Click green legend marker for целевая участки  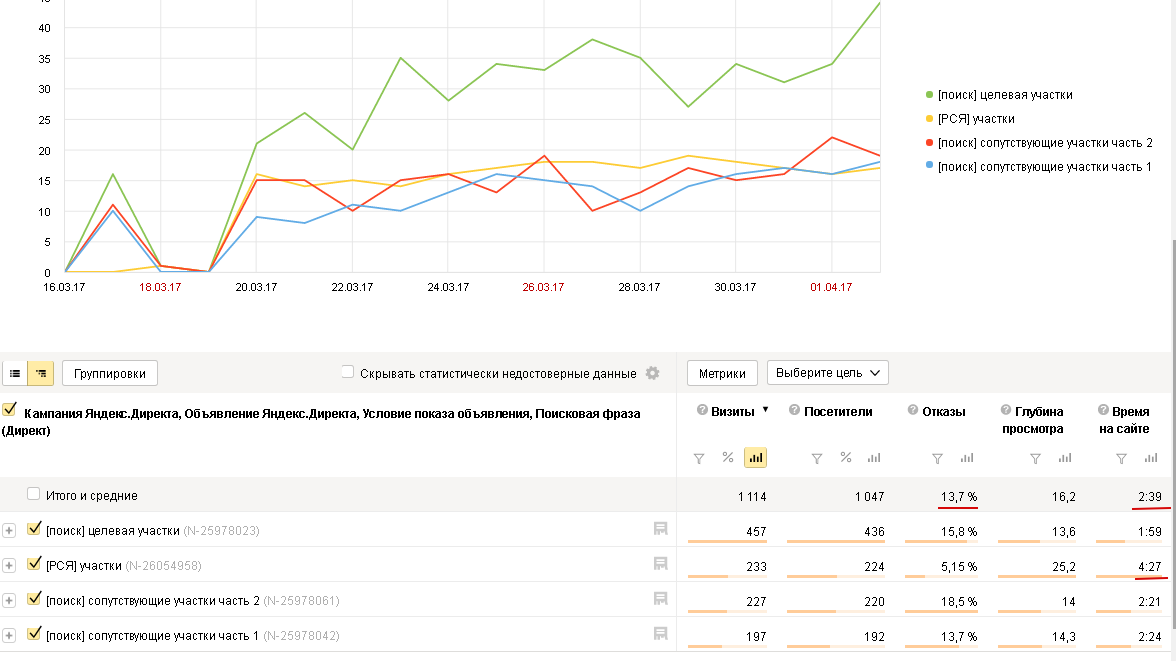click(x=930, y=95)
